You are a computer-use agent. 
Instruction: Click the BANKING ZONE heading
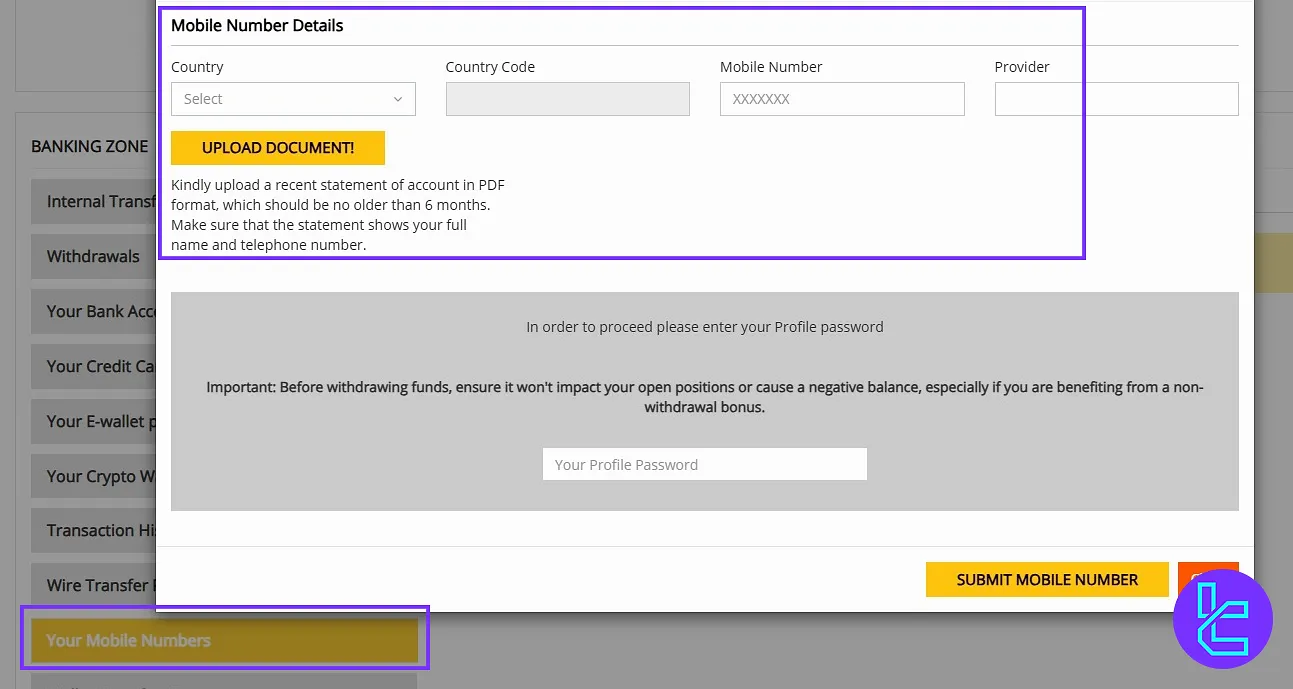coord(90,146)
